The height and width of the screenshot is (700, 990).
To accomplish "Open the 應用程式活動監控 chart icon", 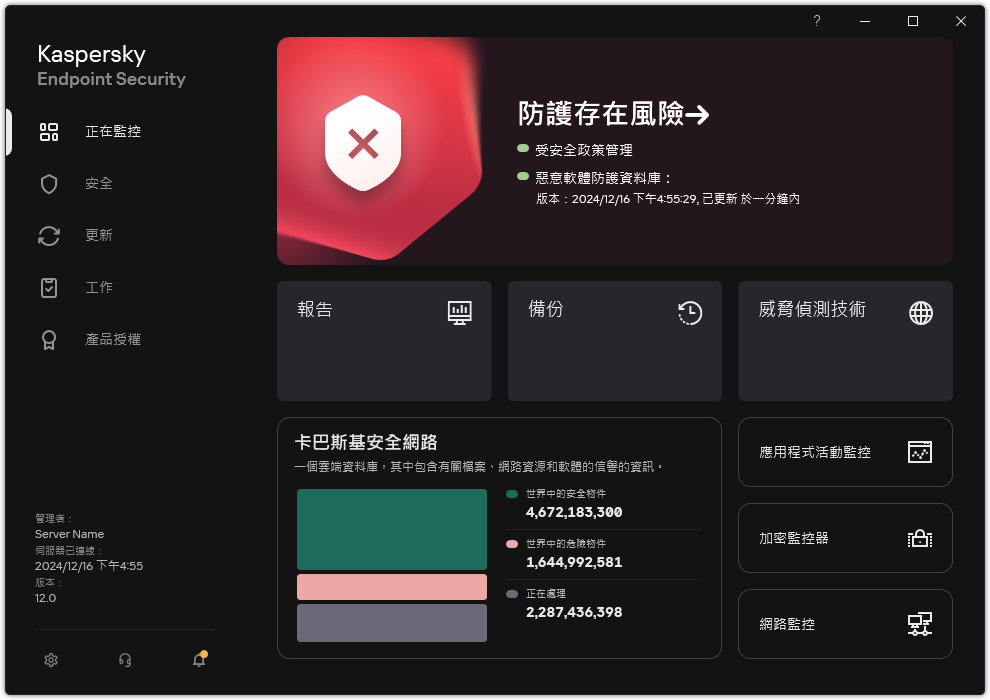I will [x=919, y=452].
